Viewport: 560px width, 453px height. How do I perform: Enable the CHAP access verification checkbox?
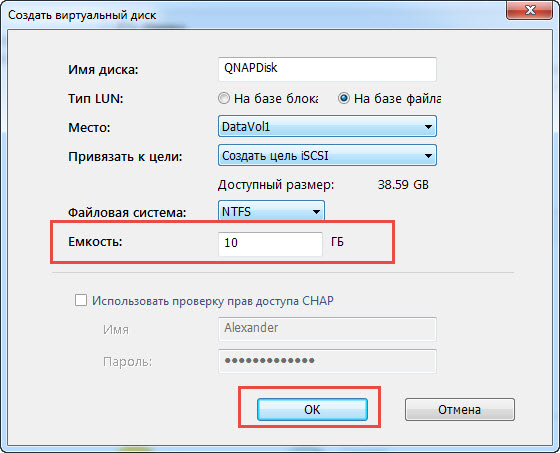coord(81,300)
